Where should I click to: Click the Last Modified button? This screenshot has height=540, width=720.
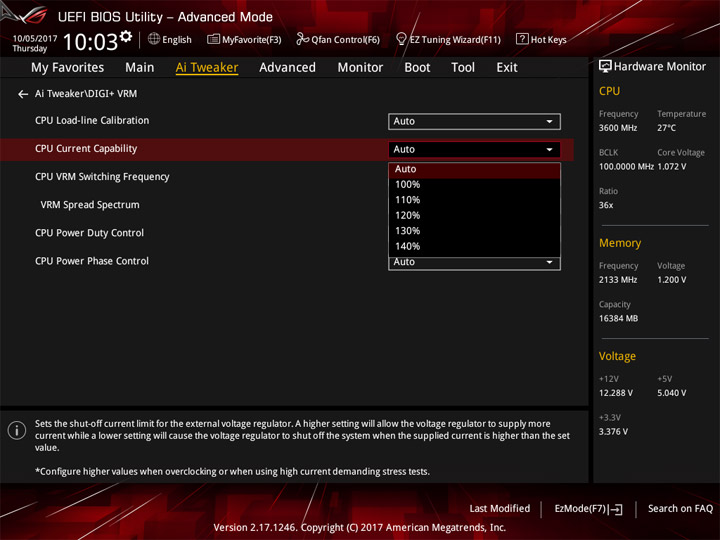point(500,509)
